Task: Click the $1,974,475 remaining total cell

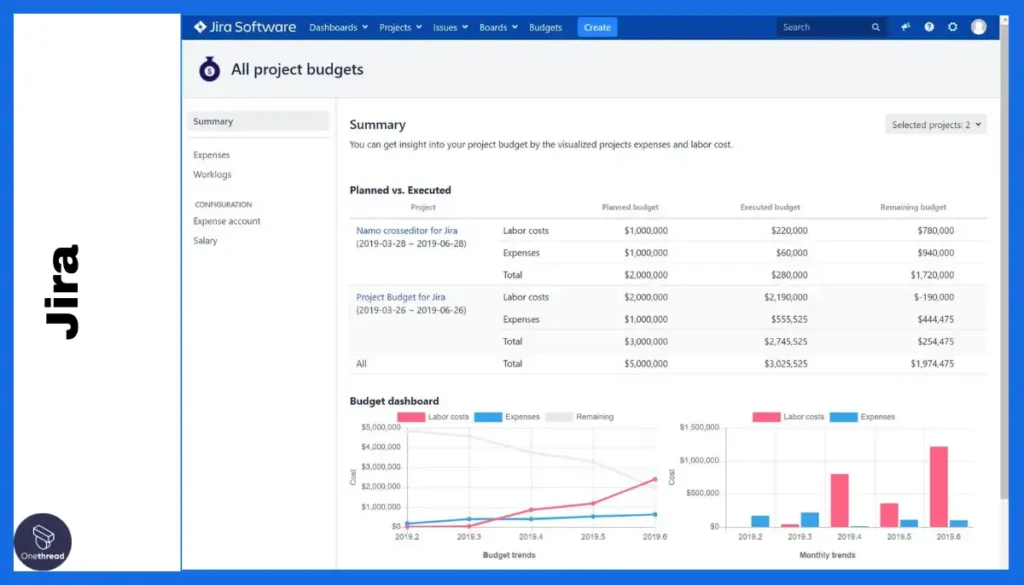Action: [932, 364]
